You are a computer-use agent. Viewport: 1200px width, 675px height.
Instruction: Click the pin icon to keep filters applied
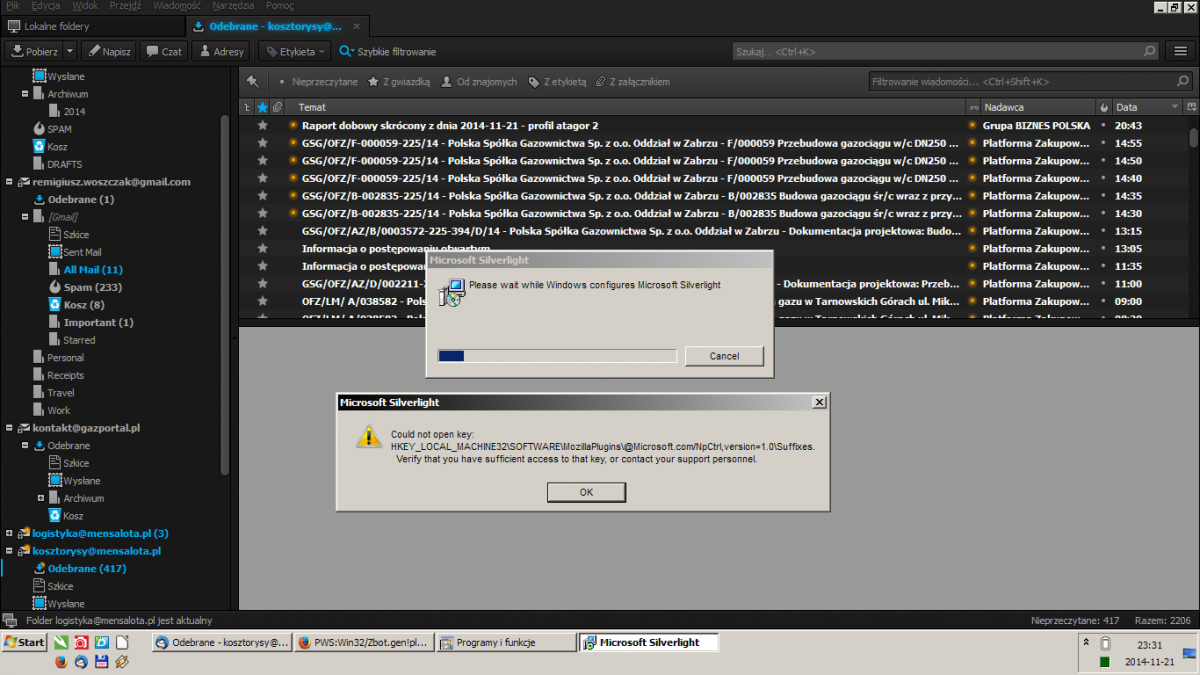tap(252, 82)
